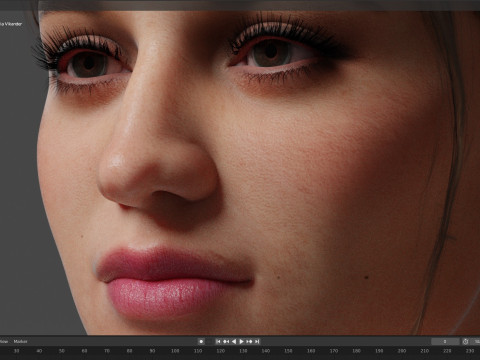The height and width of the screenshot is (360, 480).
Task: Open the Marker menu in the timeline
Action: (20, 341)
